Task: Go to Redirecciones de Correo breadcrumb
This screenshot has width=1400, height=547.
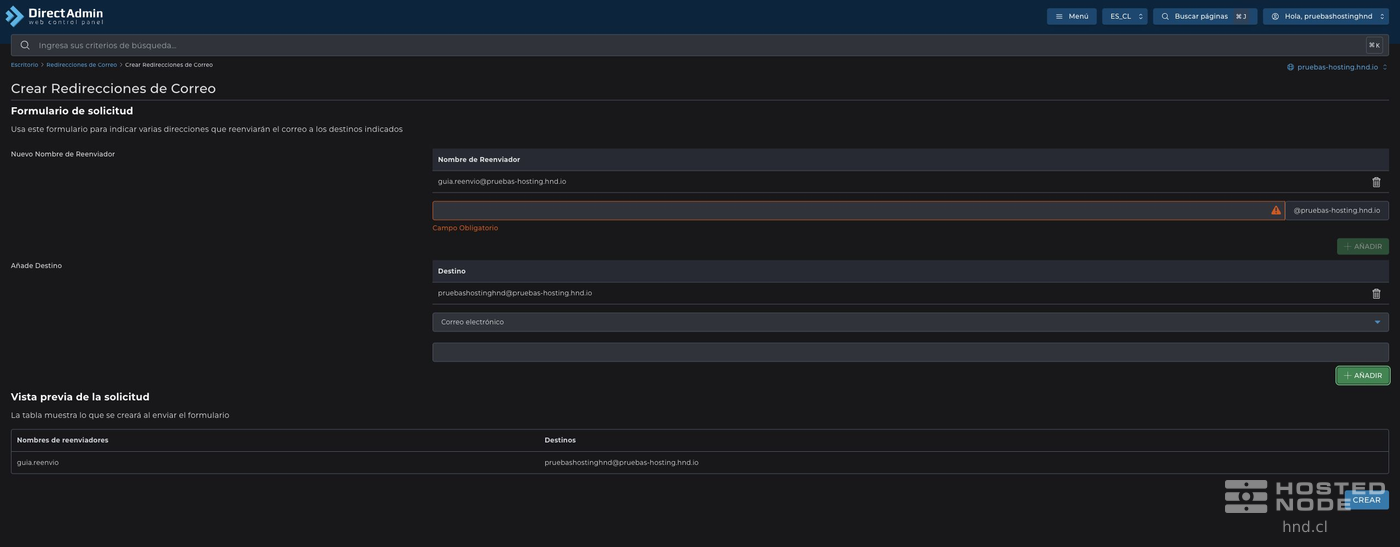Action: [x=81, y=65]
